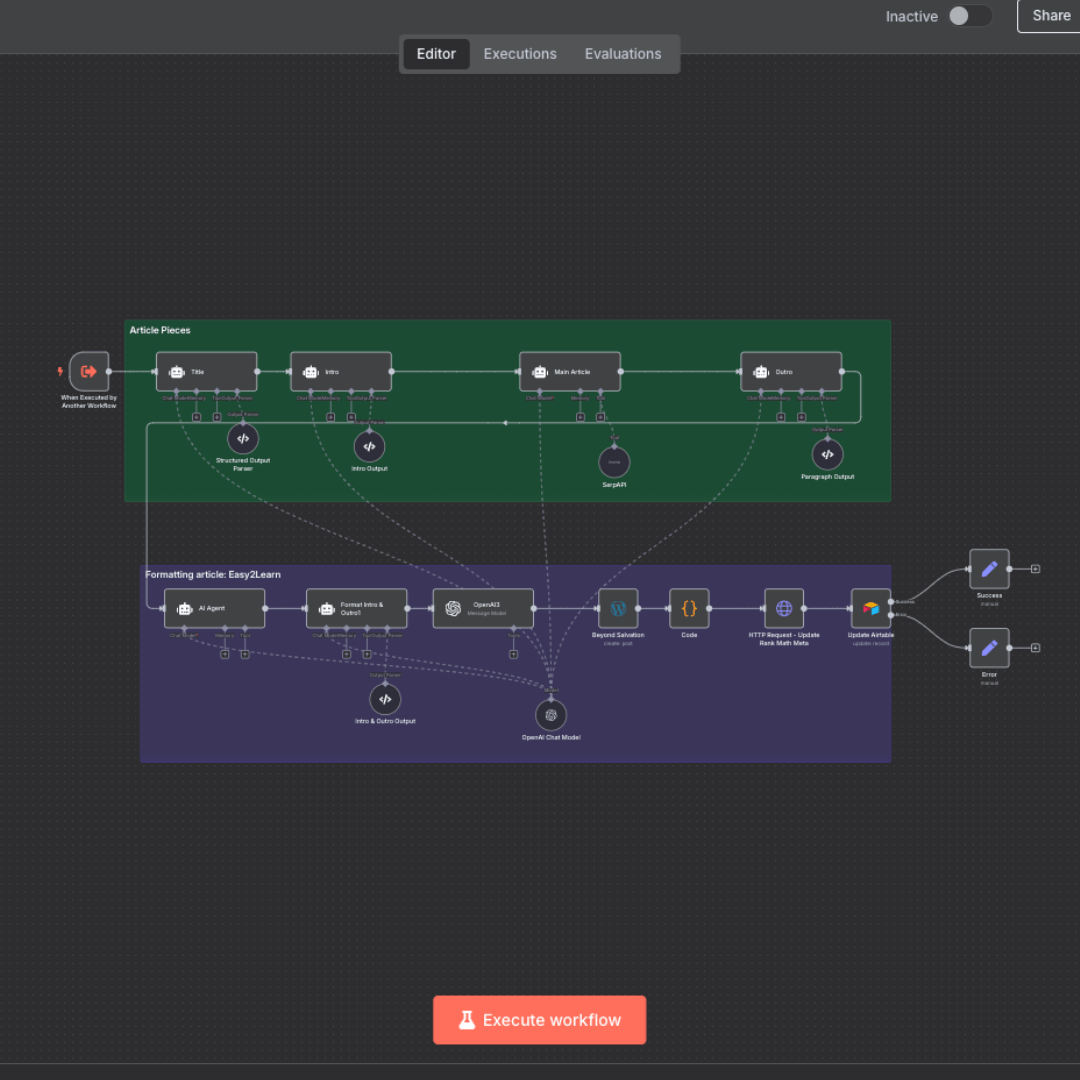Toggle the workflow Inactive switch

[x=969, y=16]
